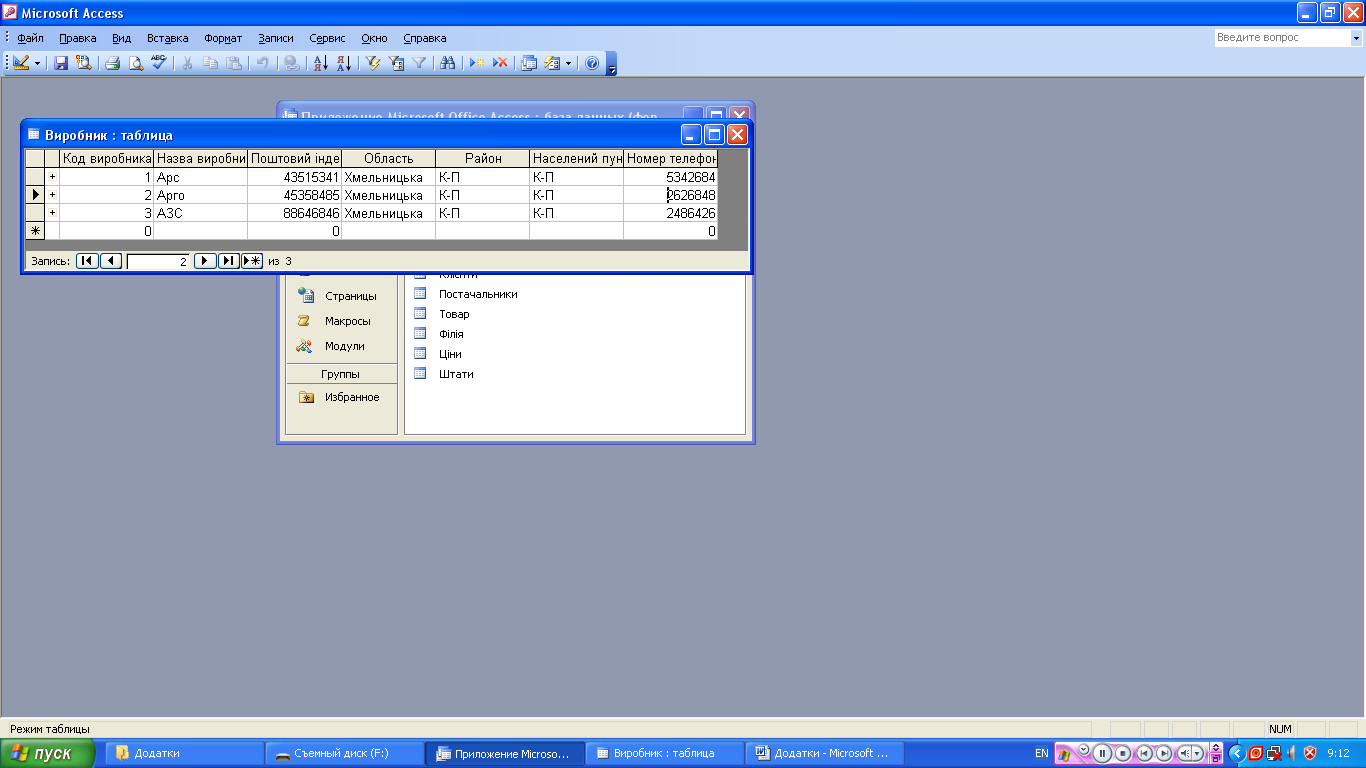This screenshot has width=1366, height=768.
Task: Select Макросы in the database window
Action: point(336,321)
